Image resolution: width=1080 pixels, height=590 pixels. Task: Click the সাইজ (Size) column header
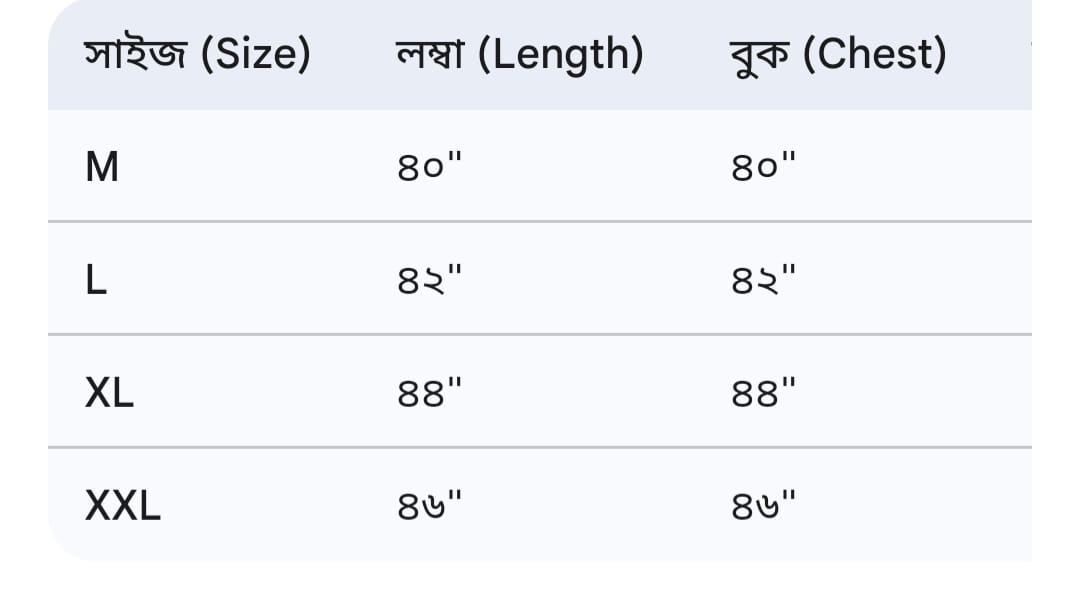tap(198, 54)
